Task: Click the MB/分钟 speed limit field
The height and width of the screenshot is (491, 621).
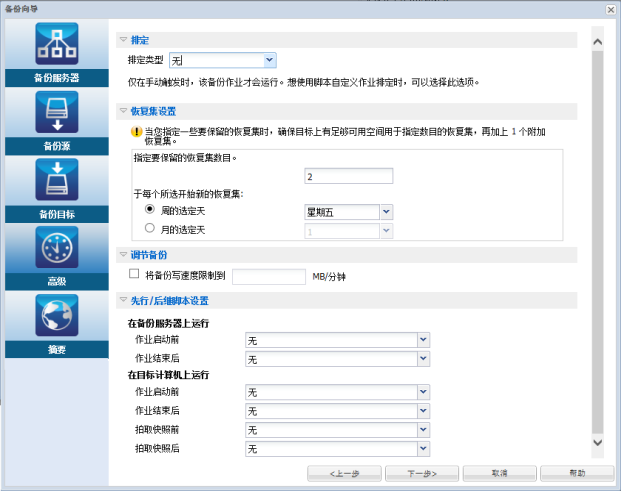Action: [x=268, y=275]
